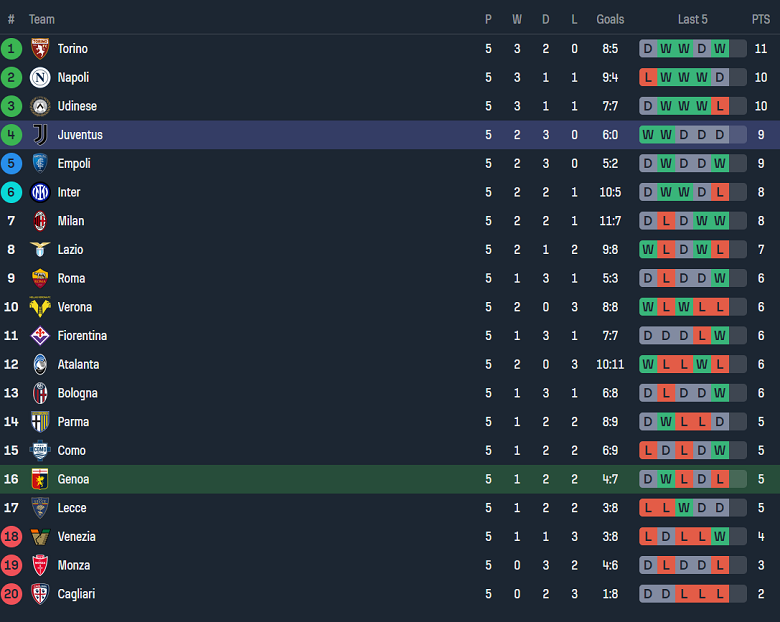Click the Atalanta club crest icon
780x622 pixels.
(x=40, y=364)
